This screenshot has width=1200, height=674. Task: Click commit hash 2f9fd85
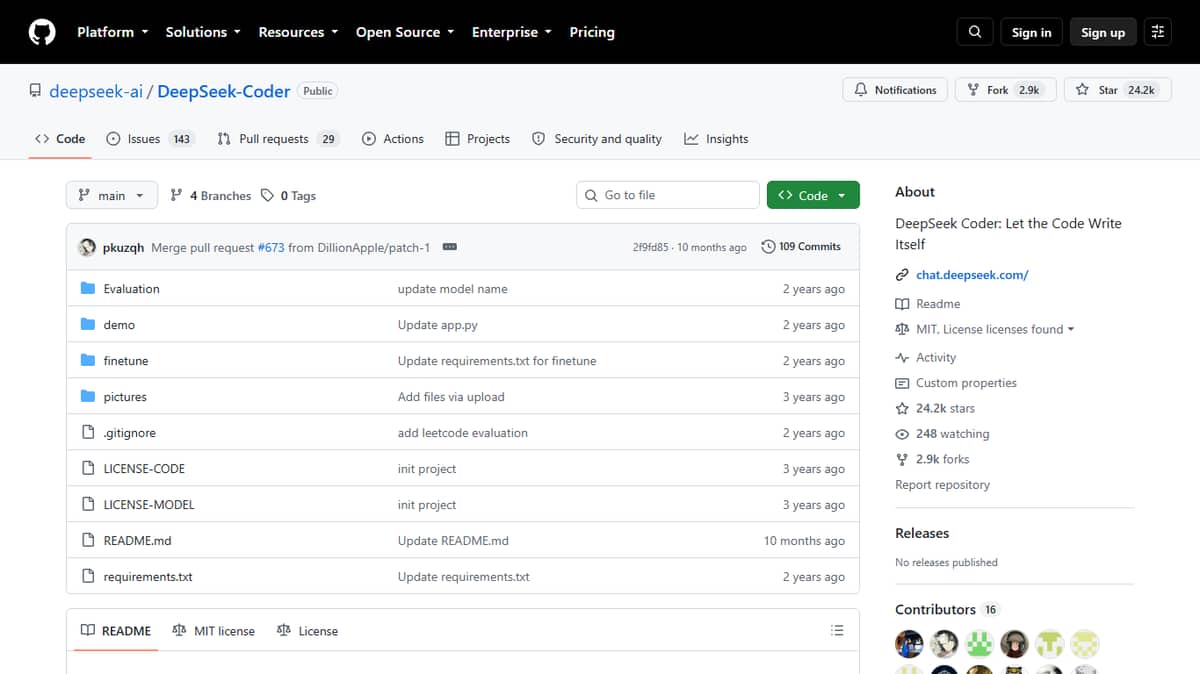tap(651, 247)
